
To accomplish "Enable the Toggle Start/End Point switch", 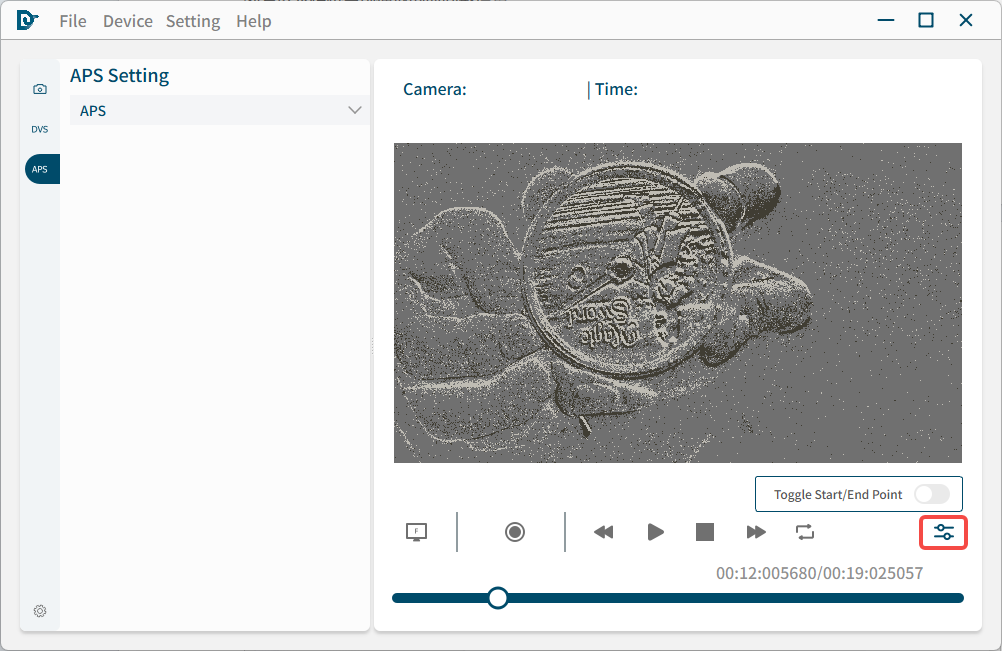I will tap(931, 494).
